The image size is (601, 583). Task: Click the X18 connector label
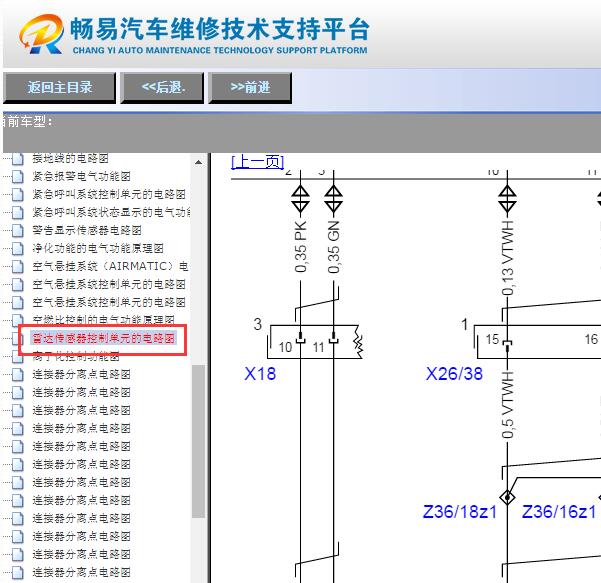260,374
